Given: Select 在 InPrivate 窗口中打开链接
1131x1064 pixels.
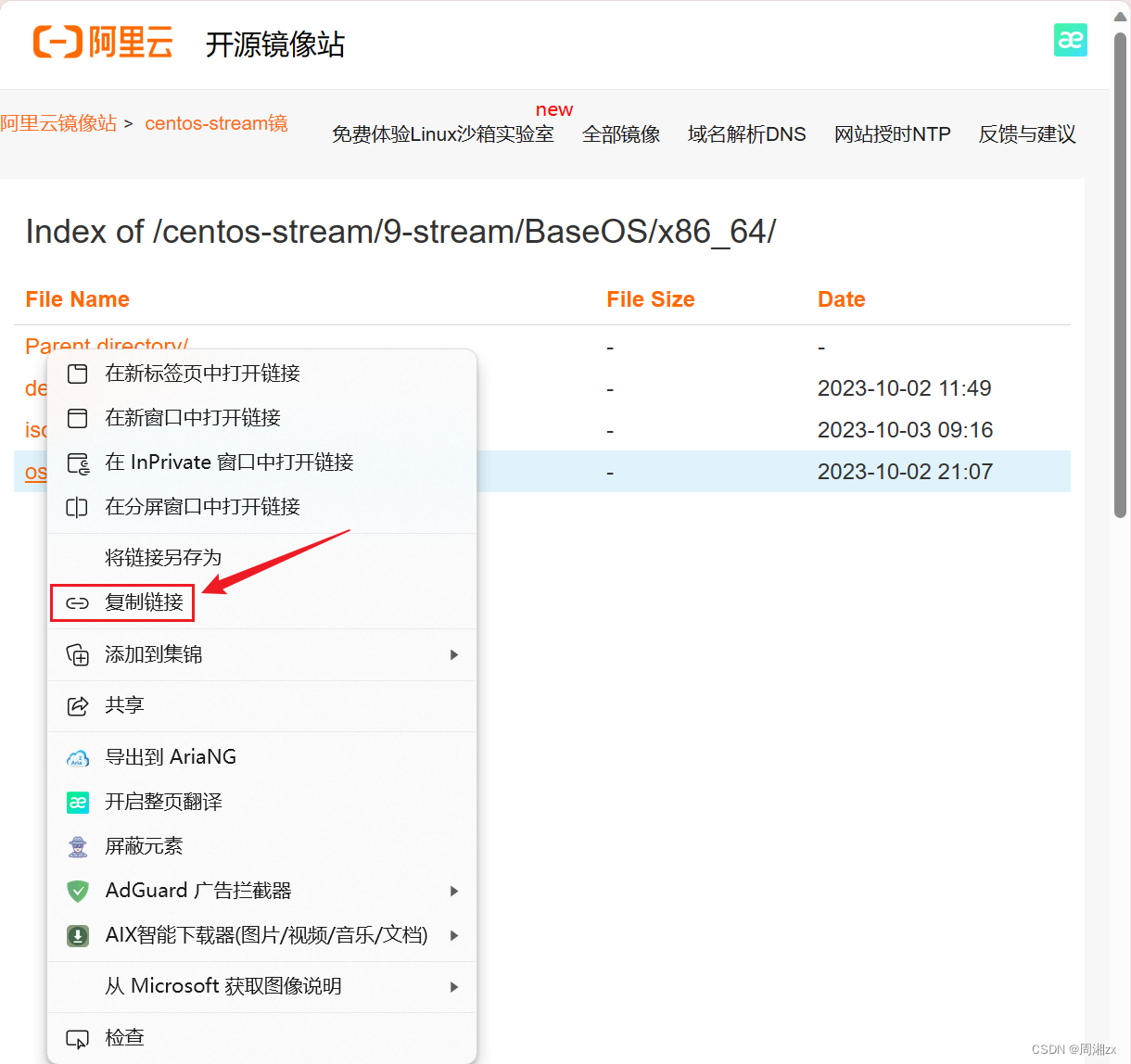Looking at the screenshot, I should click(261, 462).
